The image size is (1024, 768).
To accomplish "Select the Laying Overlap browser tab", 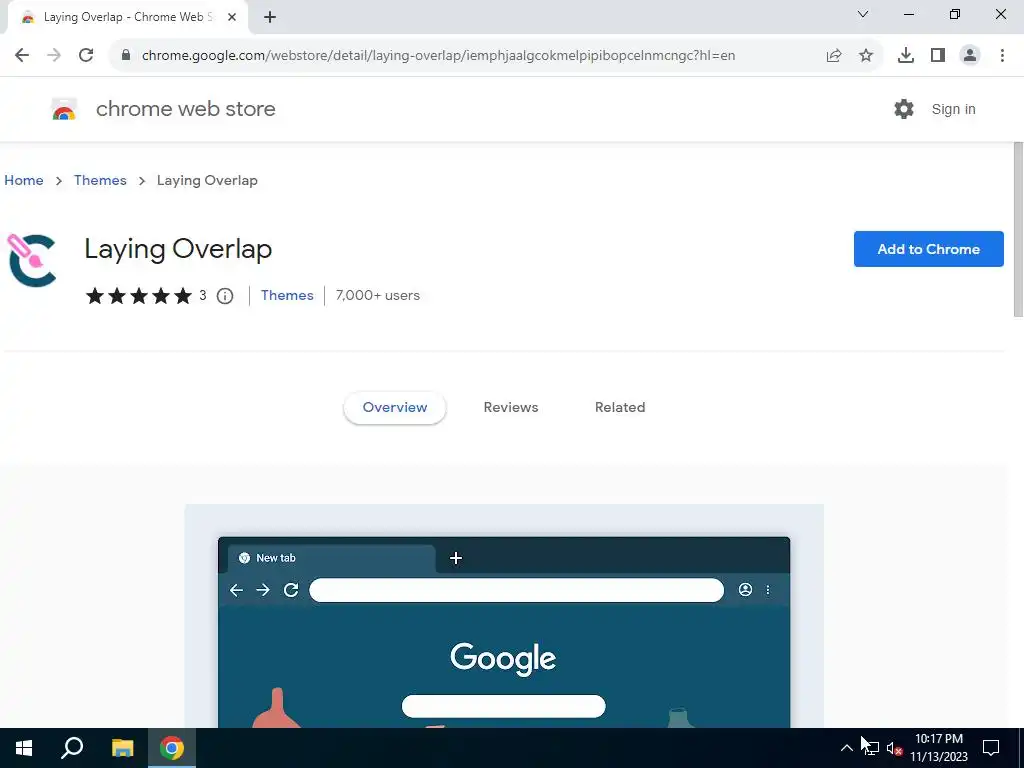I will pyautogui.click(x=127, y=18).
